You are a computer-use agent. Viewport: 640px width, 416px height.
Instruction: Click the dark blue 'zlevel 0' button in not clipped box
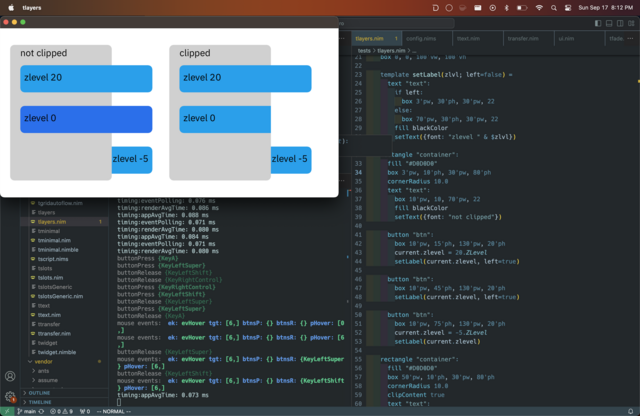(86, 119)
